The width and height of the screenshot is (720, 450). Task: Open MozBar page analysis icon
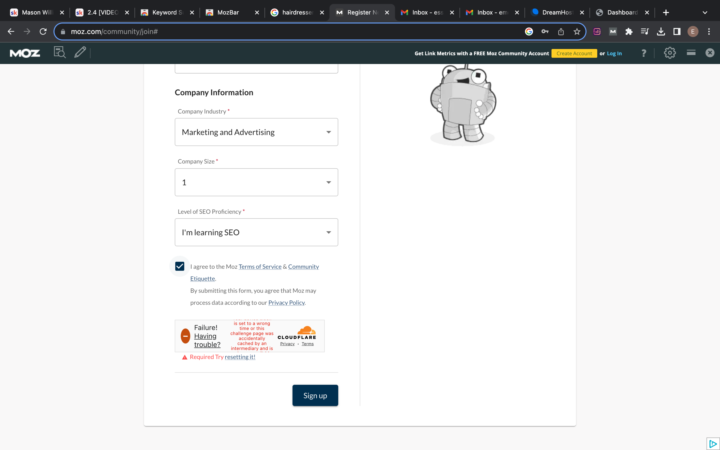59,53
